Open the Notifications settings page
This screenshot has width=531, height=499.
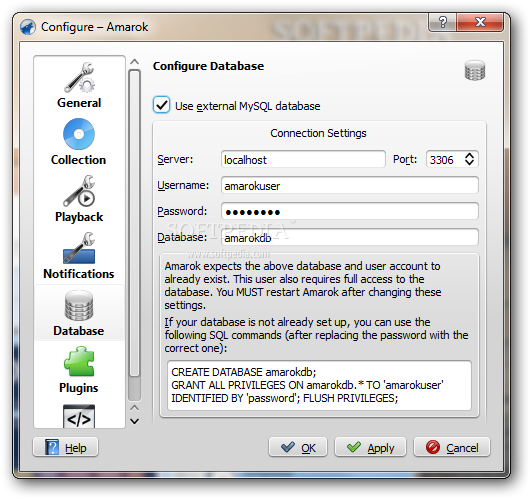(79, 256)
